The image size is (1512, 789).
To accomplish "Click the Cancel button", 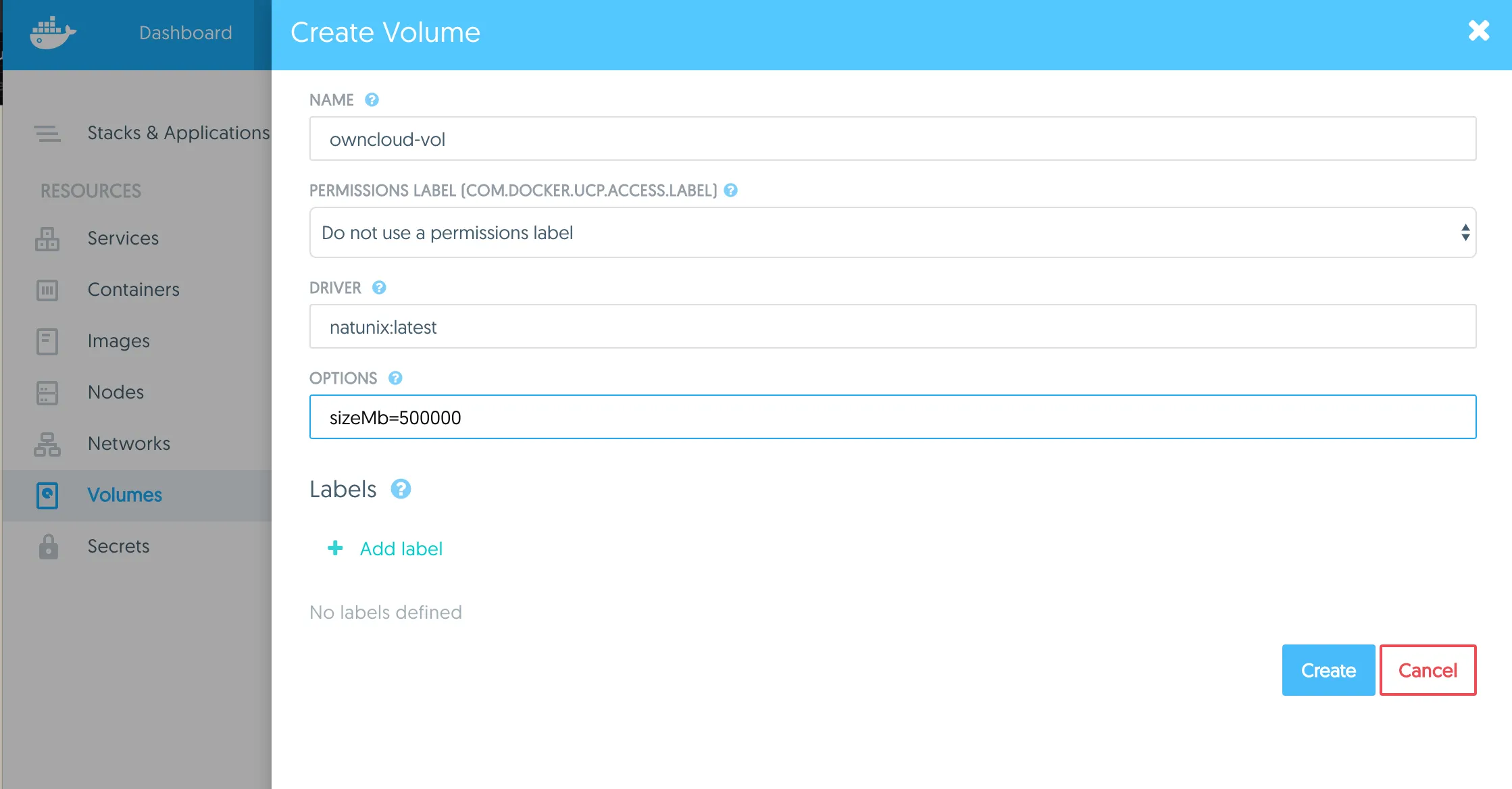I will [x=1428, y=670].
